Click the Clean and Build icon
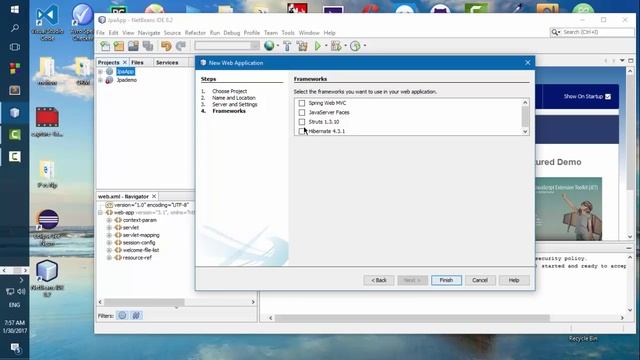This screenshot has height=360, width=640. pos(302,46)
